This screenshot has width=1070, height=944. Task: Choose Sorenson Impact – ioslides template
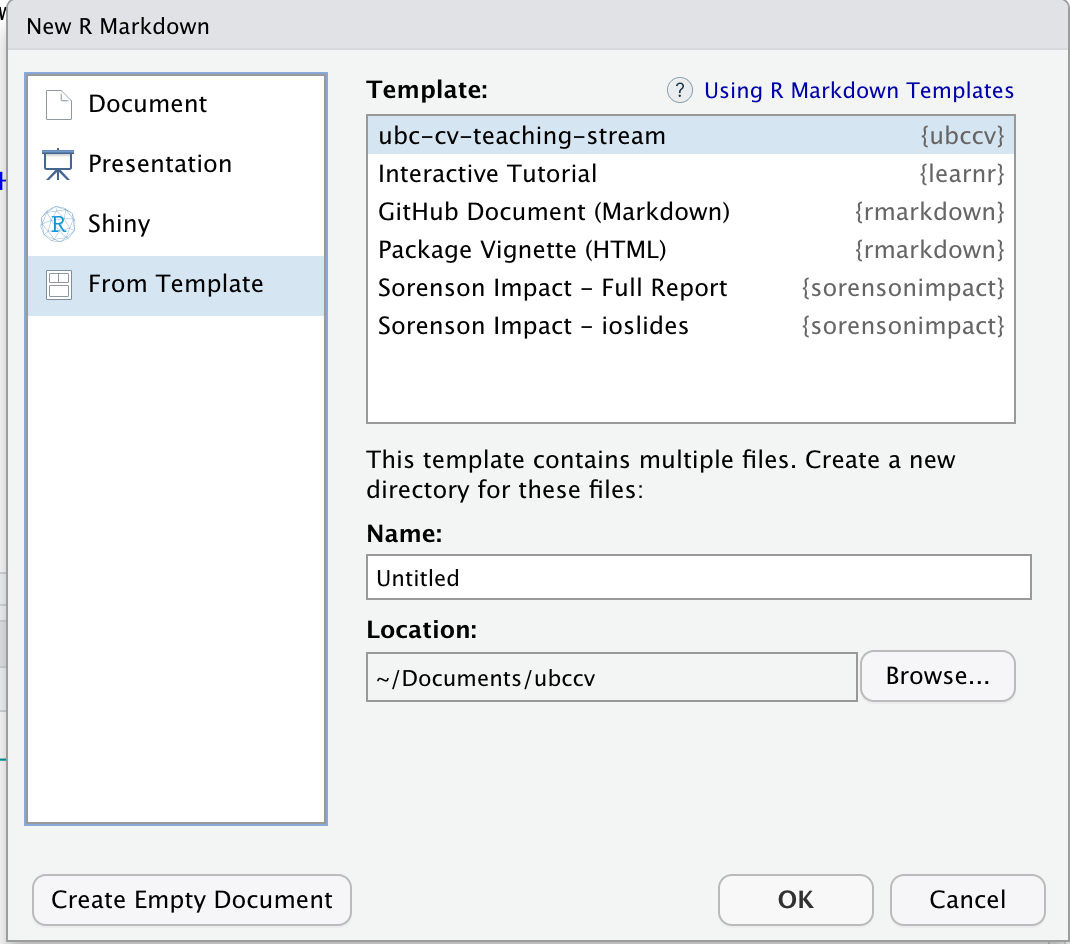[691, 326]
